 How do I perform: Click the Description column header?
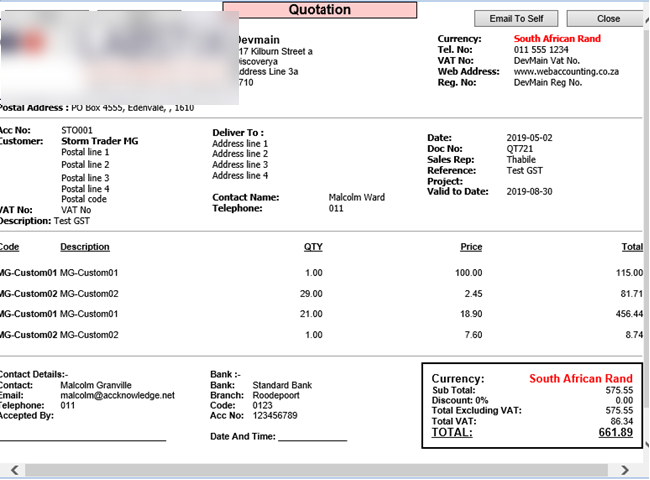(x=85, y=247)
